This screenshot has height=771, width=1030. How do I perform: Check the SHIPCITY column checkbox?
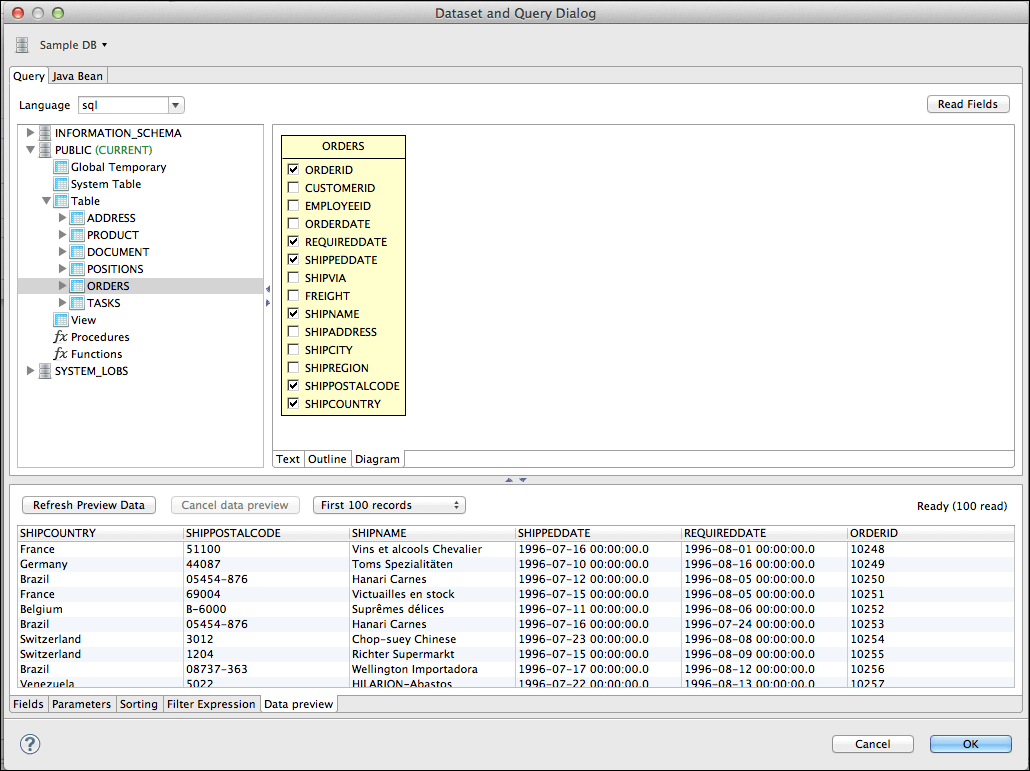click(294, 349)
